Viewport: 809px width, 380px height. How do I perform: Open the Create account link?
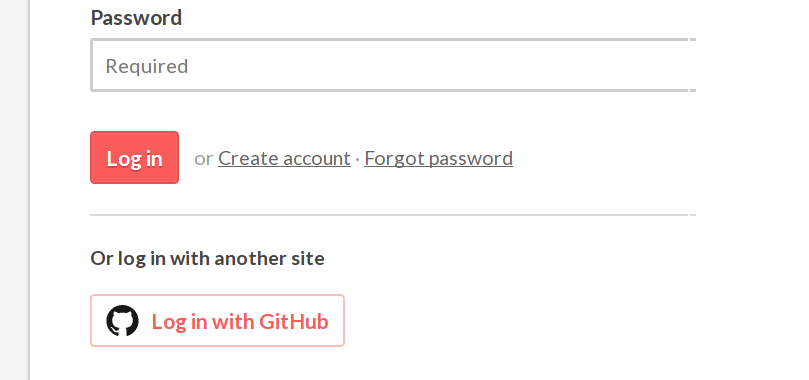pos(284,158)
